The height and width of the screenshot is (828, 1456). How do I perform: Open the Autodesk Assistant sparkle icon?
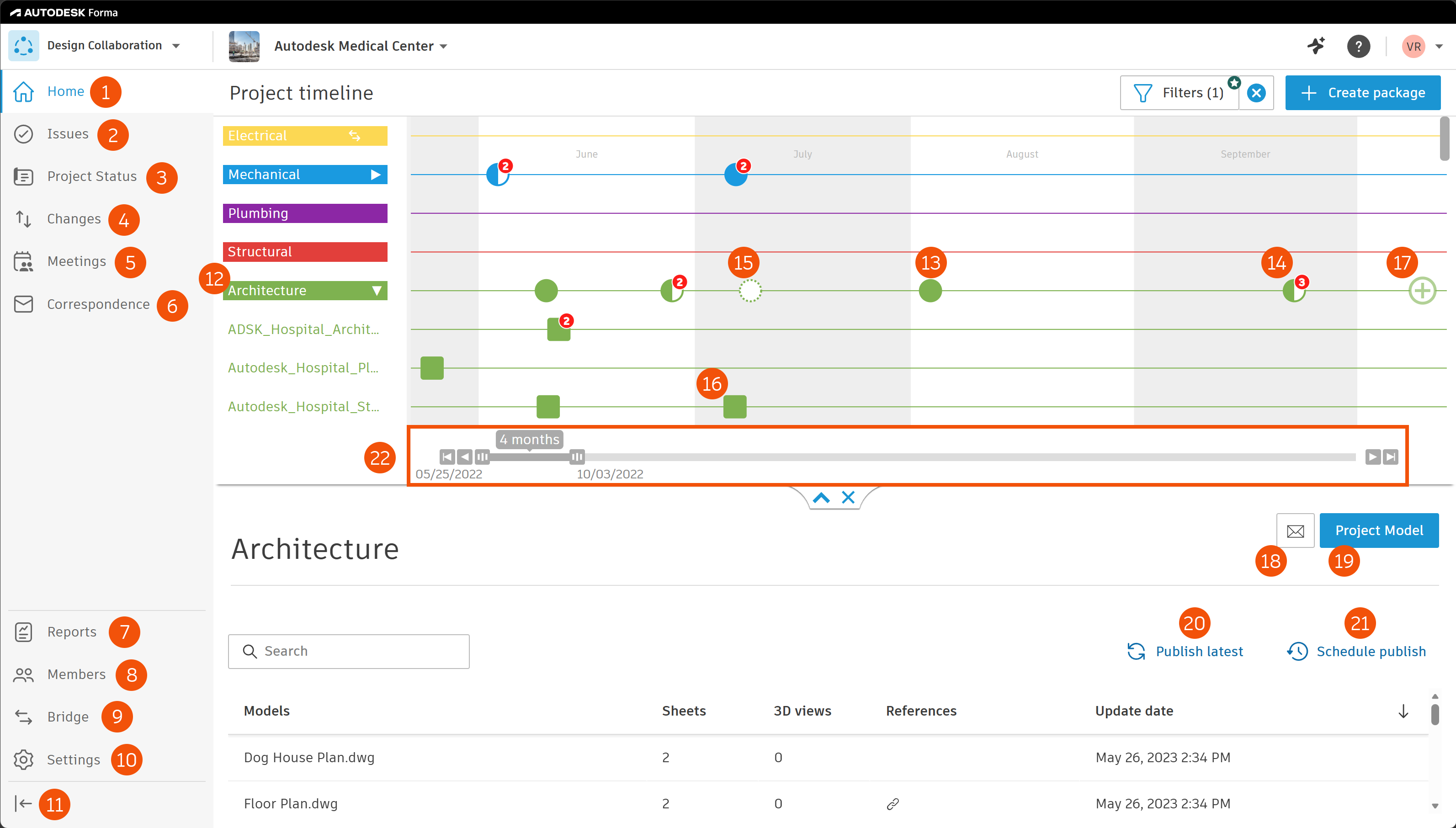[x=1316, y=46]
